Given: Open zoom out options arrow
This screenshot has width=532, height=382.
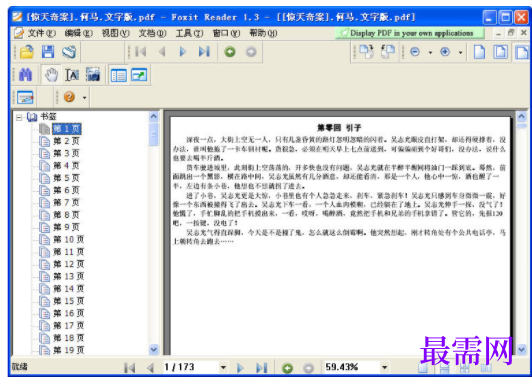Looking at the screenshot, I should tap(430, 53).
